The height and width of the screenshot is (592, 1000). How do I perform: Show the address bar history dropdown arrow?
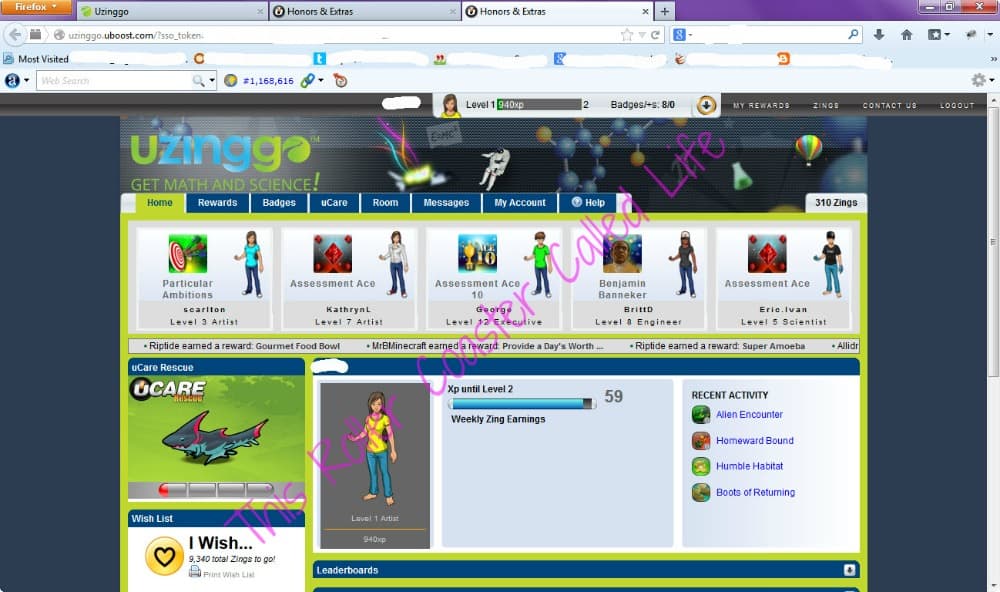click(x=642, y=35)
